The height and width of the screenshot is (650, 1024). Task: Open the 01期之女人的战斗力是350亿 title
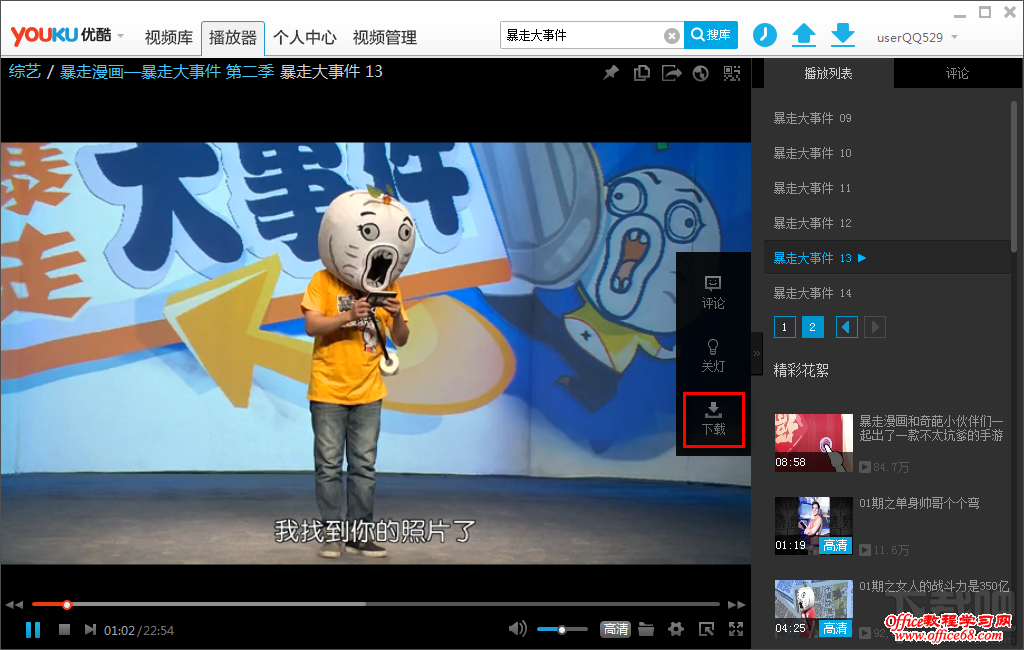pos(934,586)
